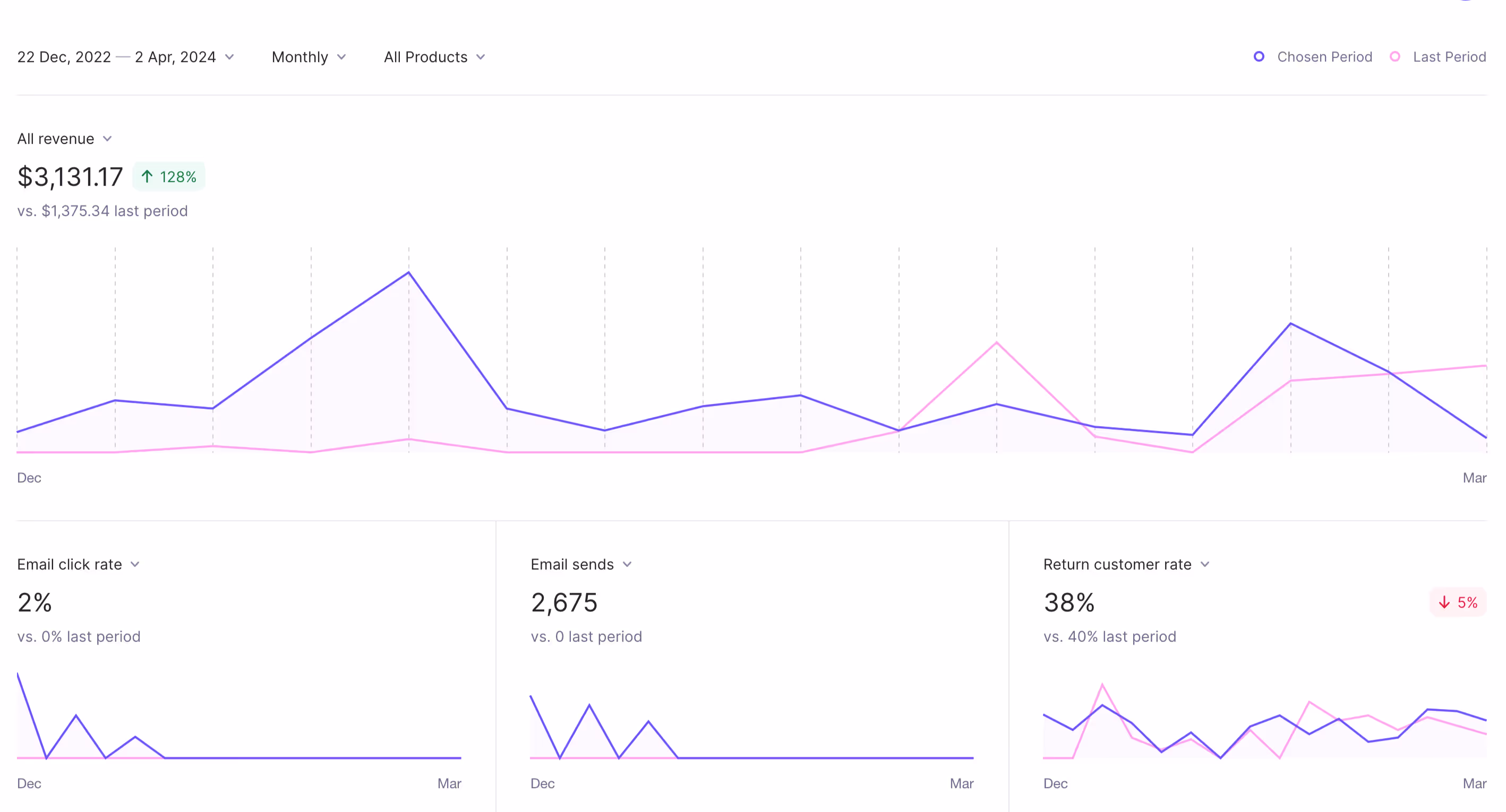Image resolution: width=1506 pixels, height=812 pixels.
Task: Click the highest purple peak in revenue chart
Action: click(409, 273)
